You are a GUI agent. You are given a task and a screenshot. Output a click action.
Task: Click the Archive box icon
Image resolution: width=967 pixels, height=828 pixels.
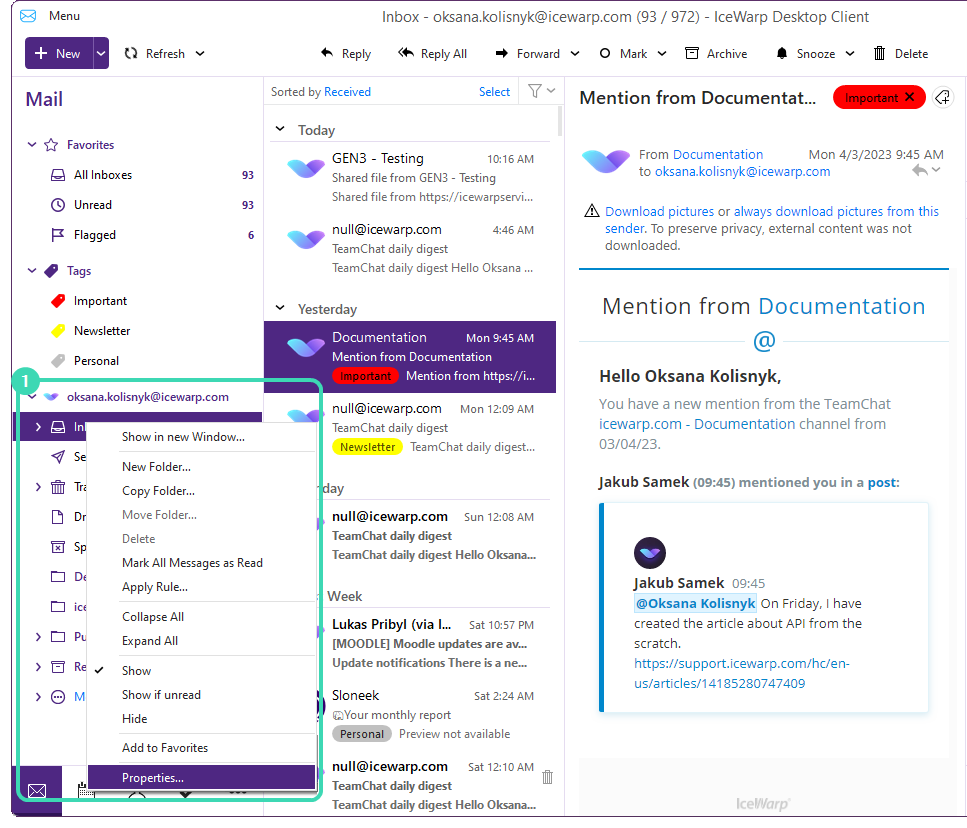pos(692,54)
